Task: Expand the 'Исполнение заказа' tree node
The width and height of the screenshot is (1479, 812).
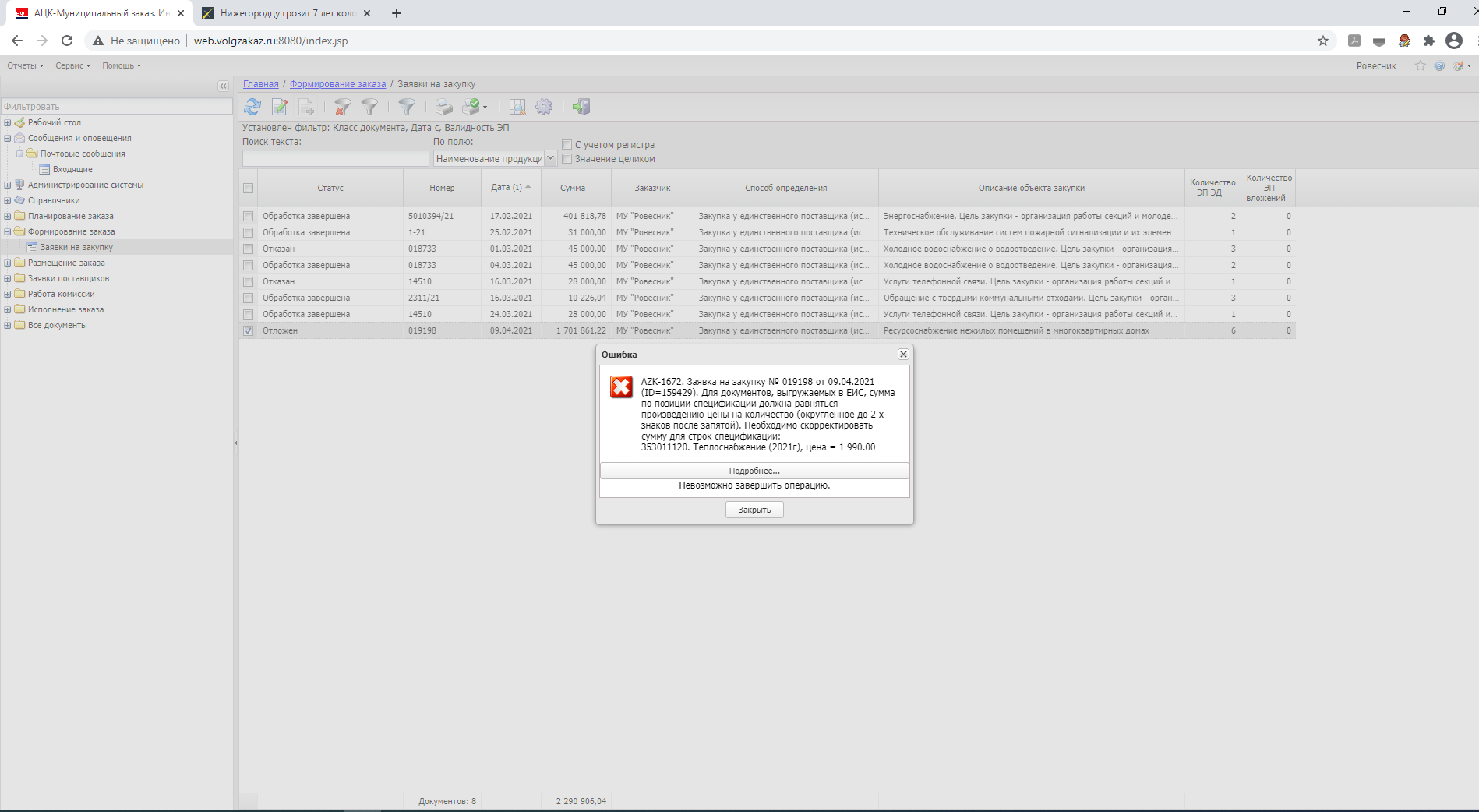Action: (x=8, y=309)
